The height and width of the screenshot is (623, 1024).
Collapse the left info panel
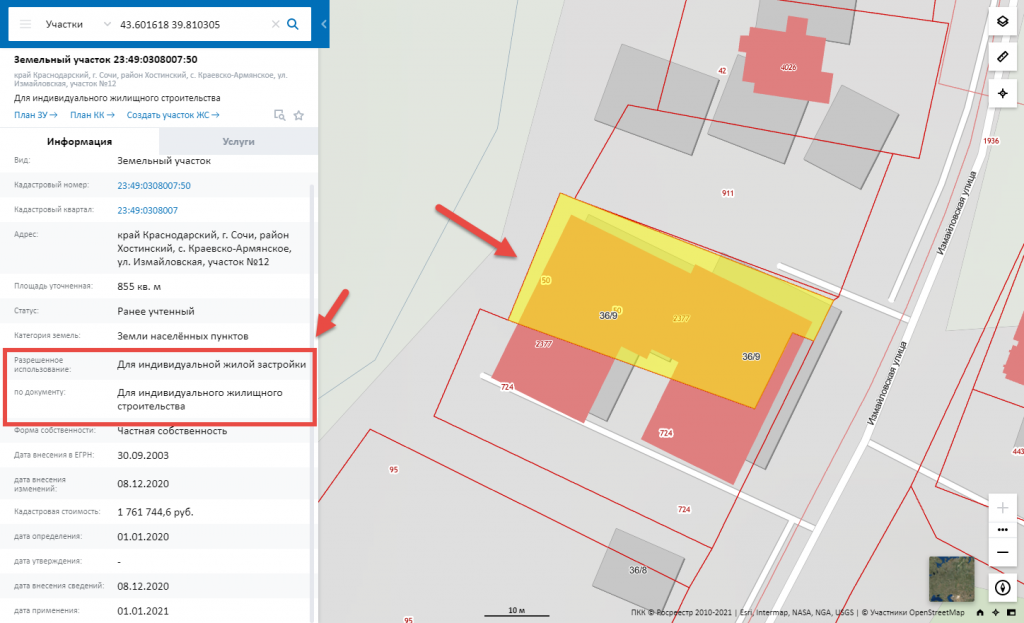[325, 24]
